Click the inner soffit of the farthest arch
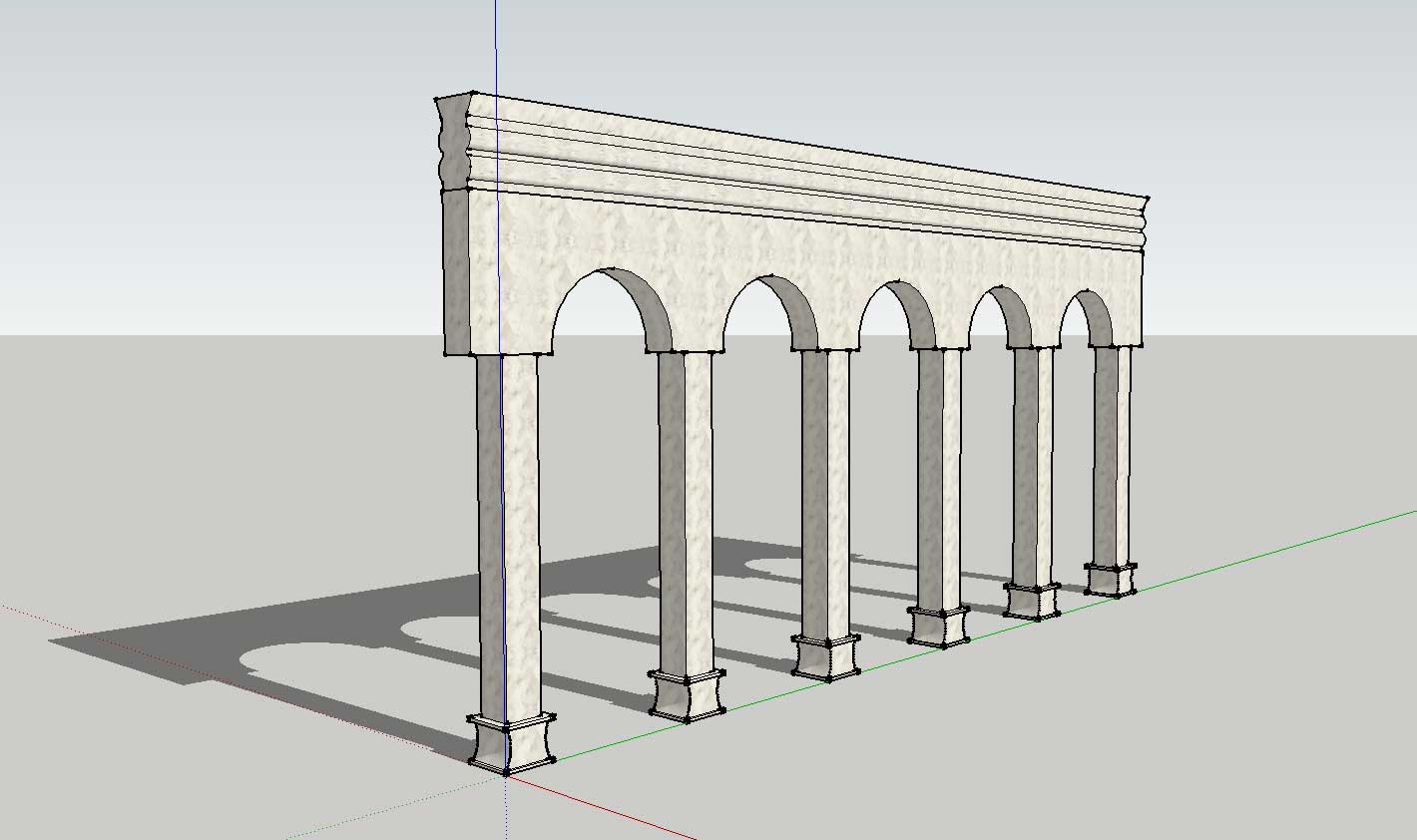The height and width of the screenshot is (840, 1417). click(1102, 316)
